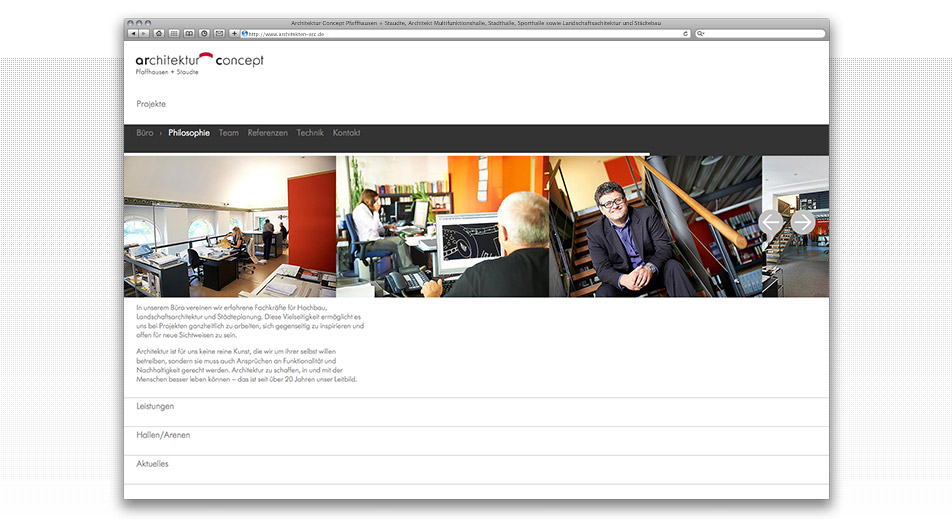Open the home page via house icon
The width and height of the screenshot is (952, 530).
[x=159, y=33]
